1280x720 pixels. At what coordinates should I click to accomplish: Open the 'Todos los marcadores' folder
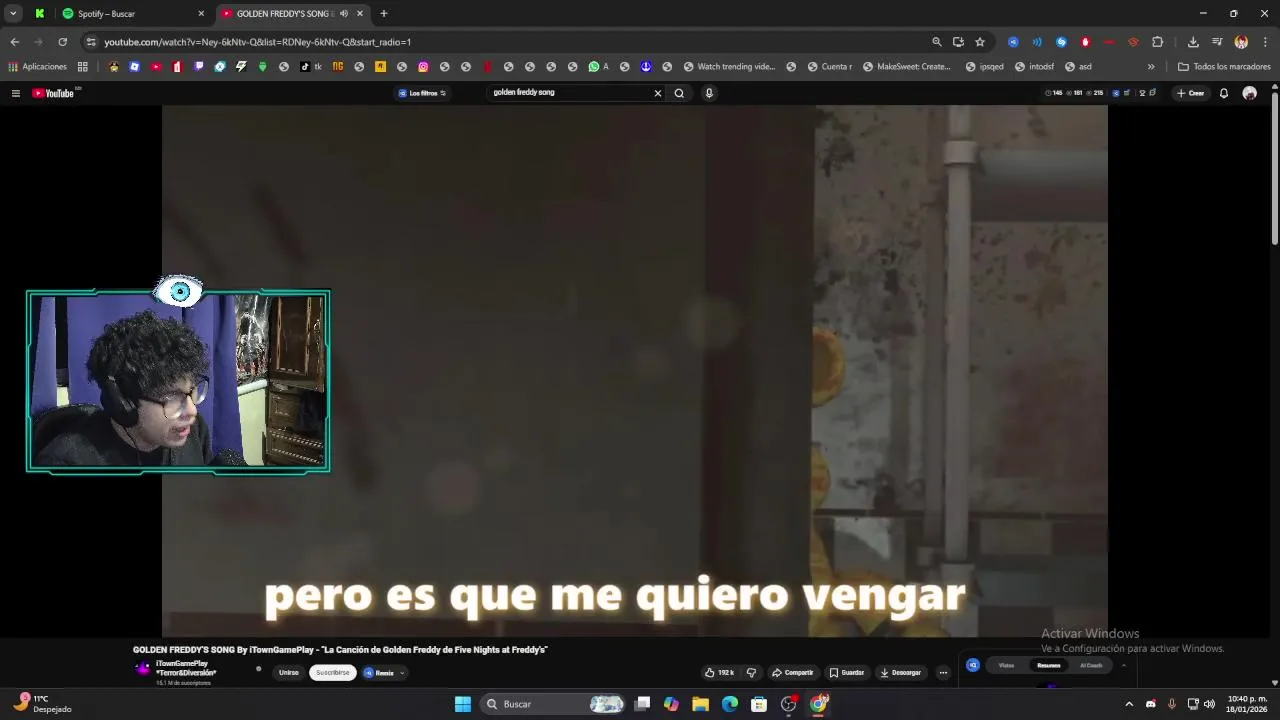tap(1224, 67)
